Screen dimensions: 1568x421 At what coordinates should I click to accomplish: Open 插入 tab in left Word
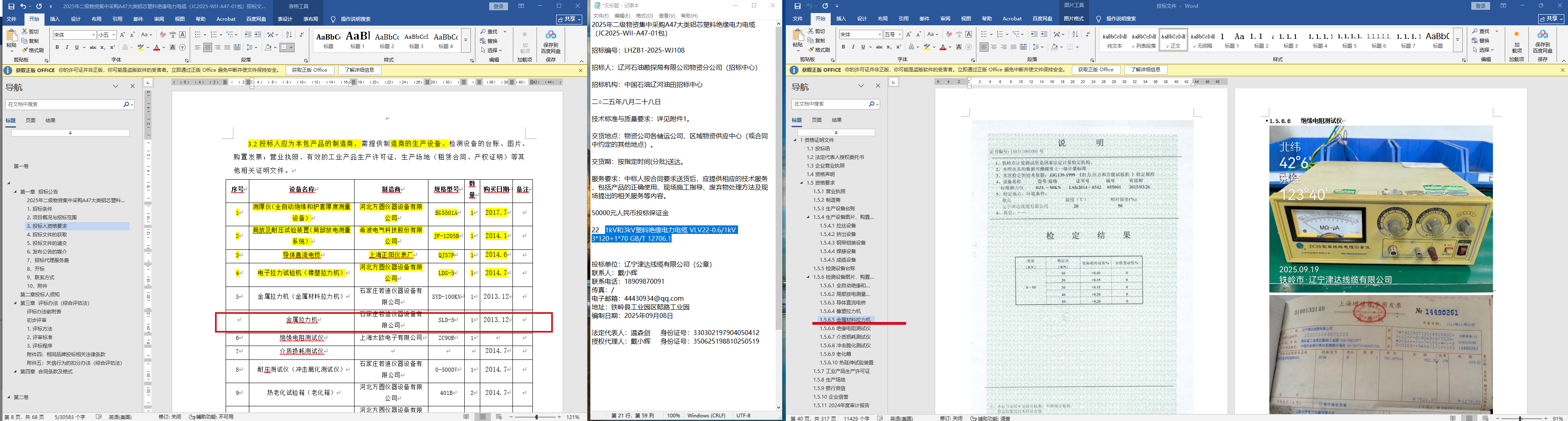coord(55,19)
